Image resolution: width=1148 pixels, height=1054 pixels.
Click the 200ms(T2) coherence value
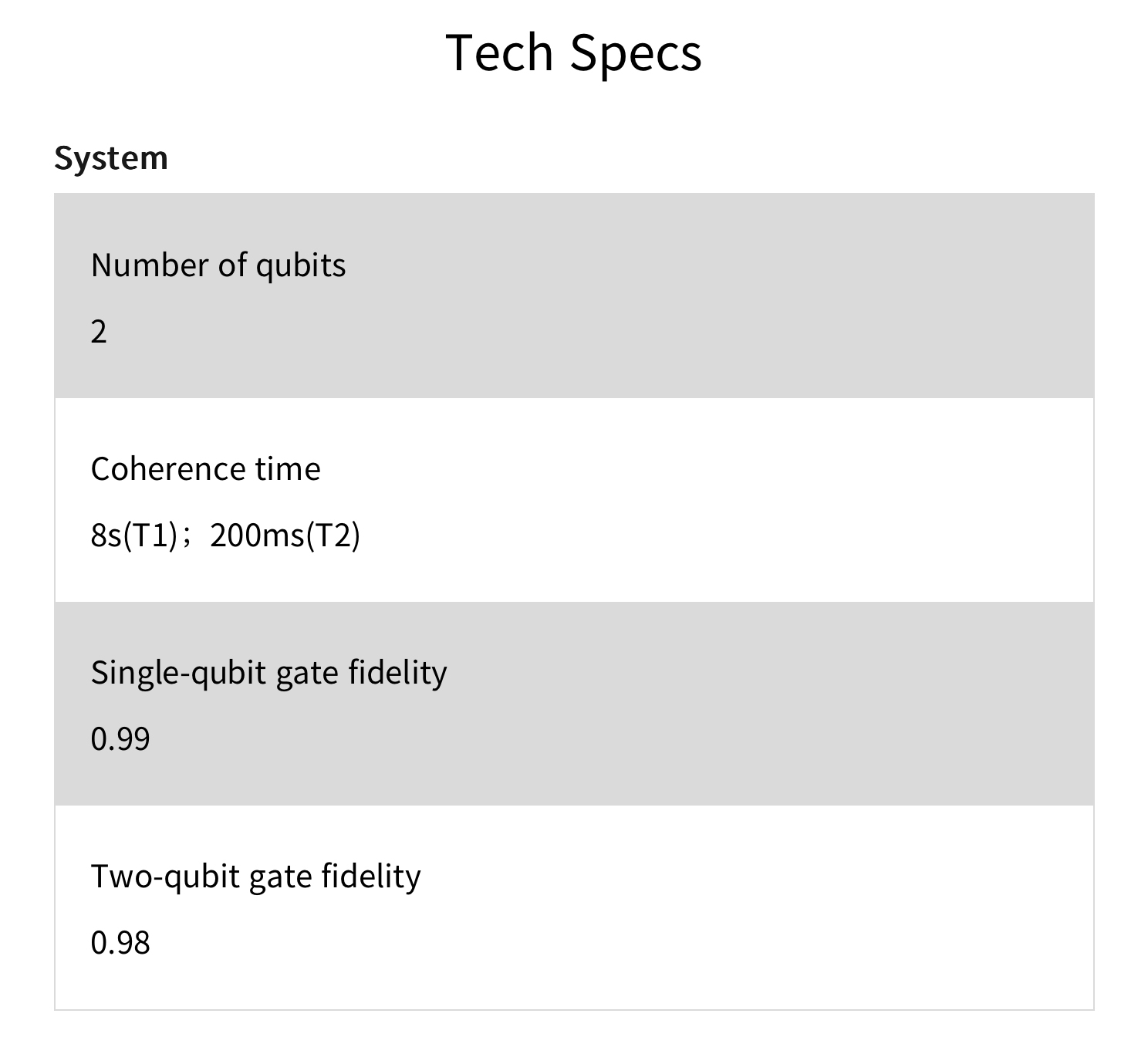click(x=285, y=535)
